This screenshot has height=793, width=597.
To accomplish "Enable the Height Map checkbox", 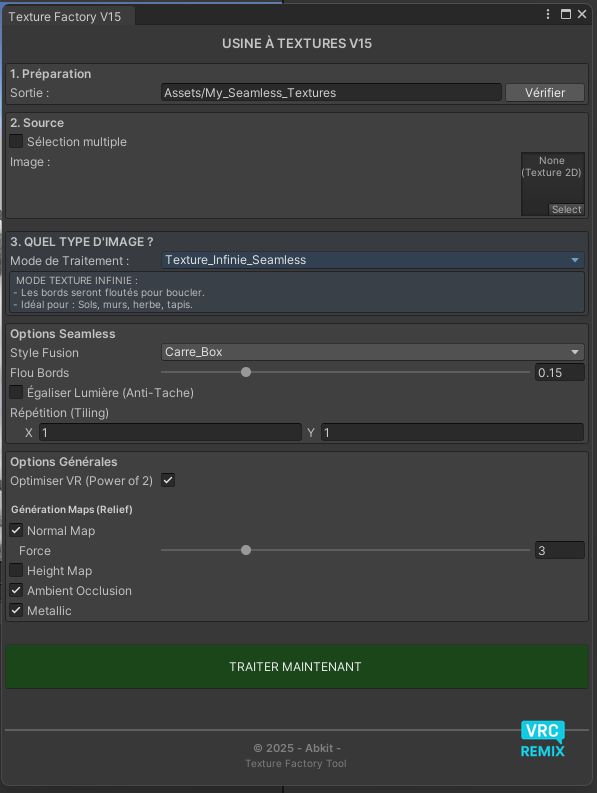I will coord(16,570).
